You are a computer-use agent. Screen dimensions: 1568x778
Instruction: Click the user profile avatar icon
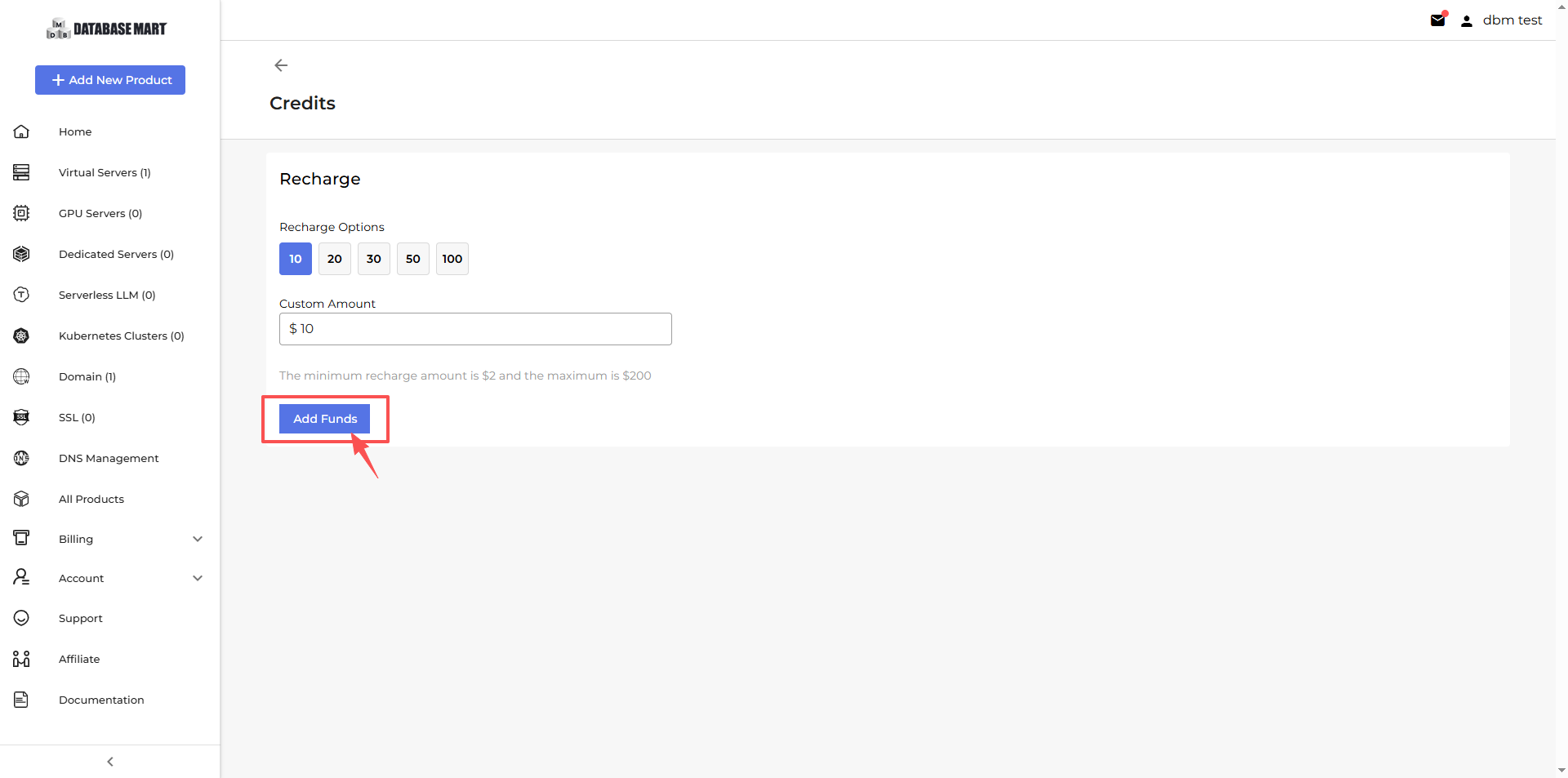click(x=1467, y=21)
